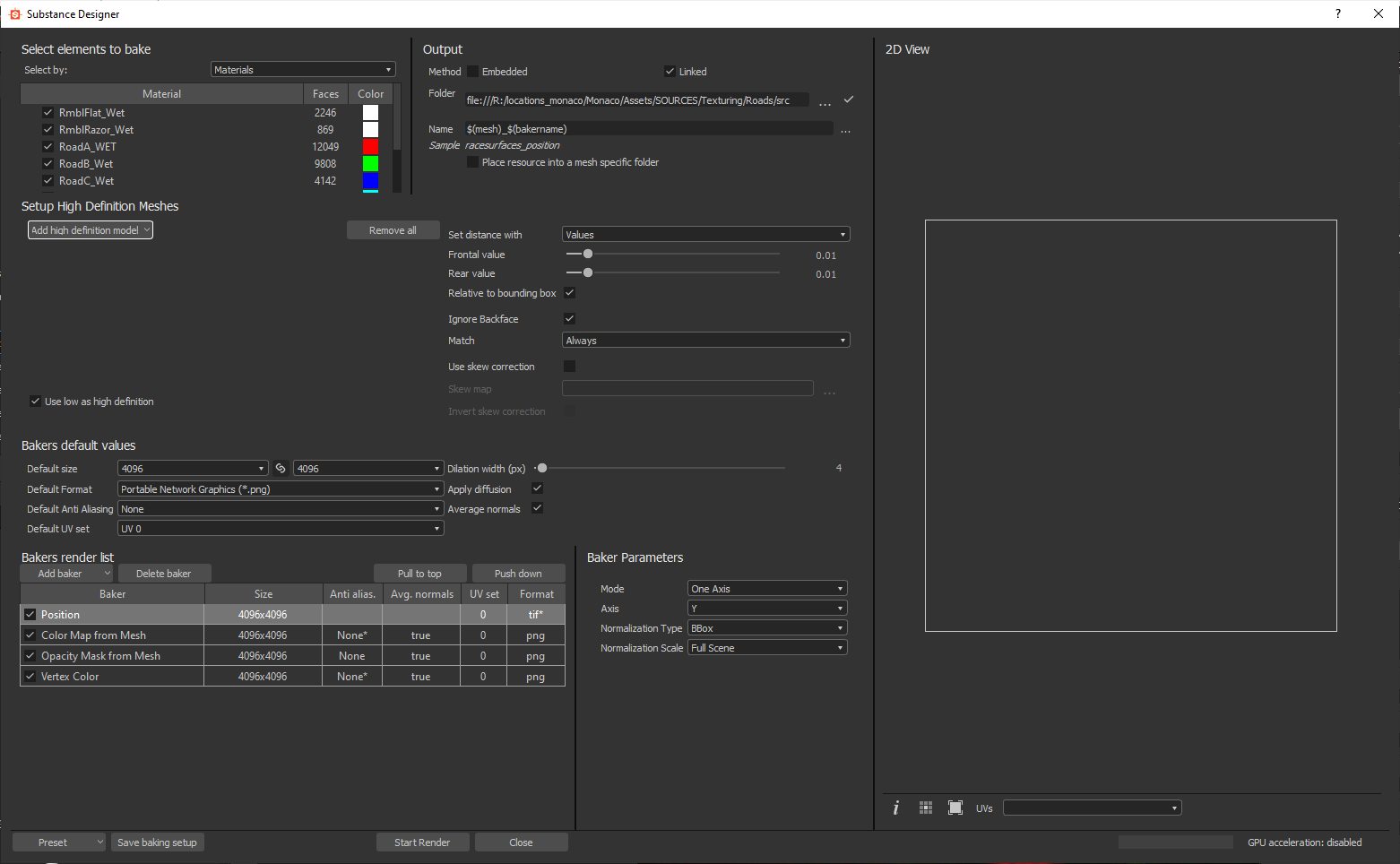Click the Rear value slider handle

tap(588, 273)
